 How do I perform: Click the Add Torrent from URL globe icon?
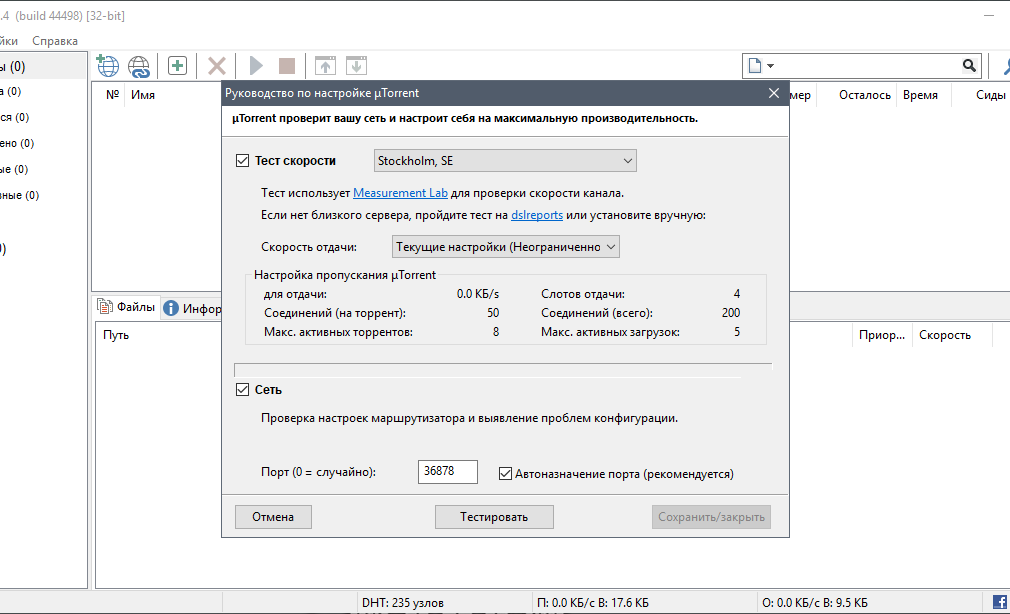pyautogui.click(x=108, y=65)
